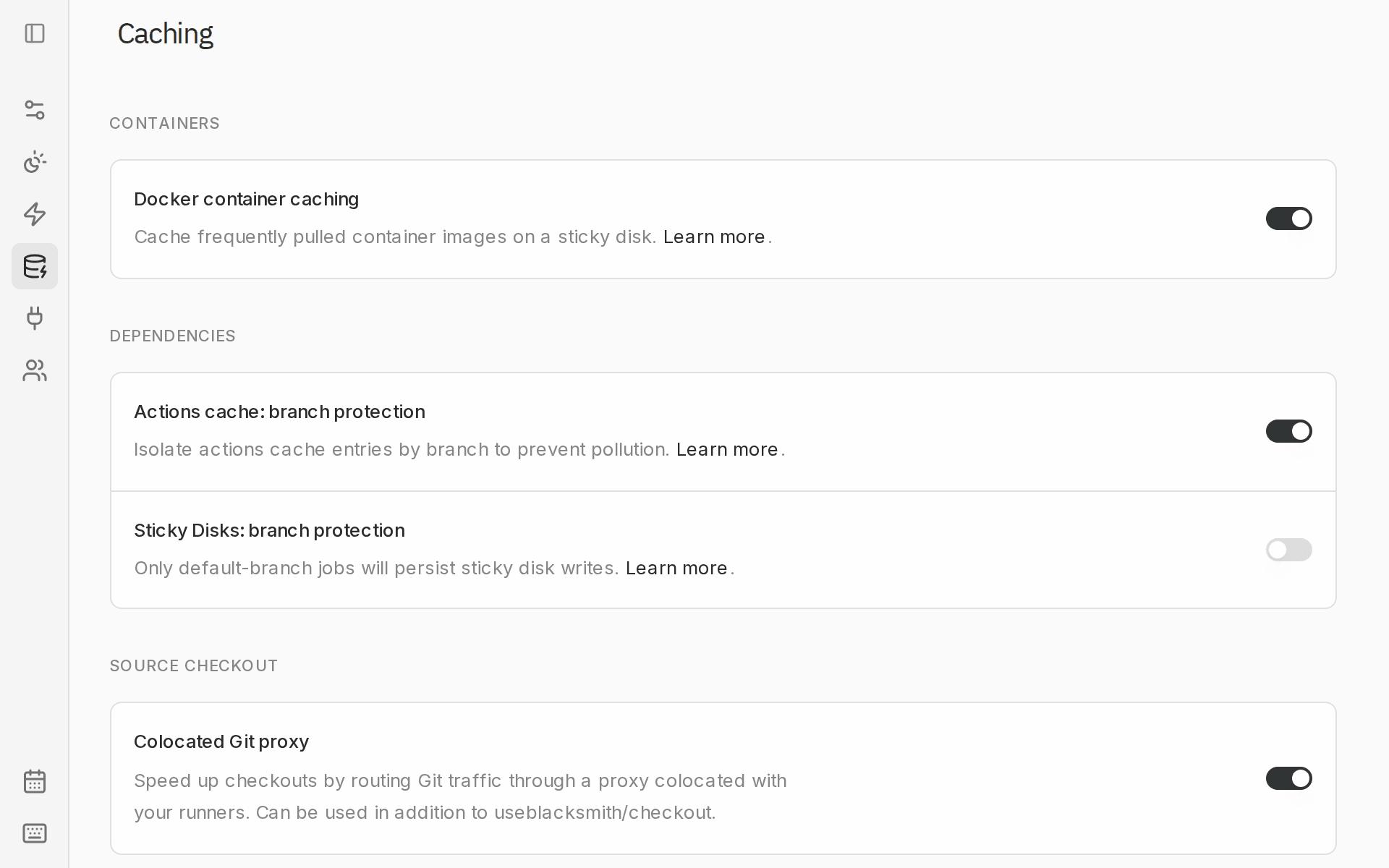
Task: Select the database caching icon
Action: (35, 266)
